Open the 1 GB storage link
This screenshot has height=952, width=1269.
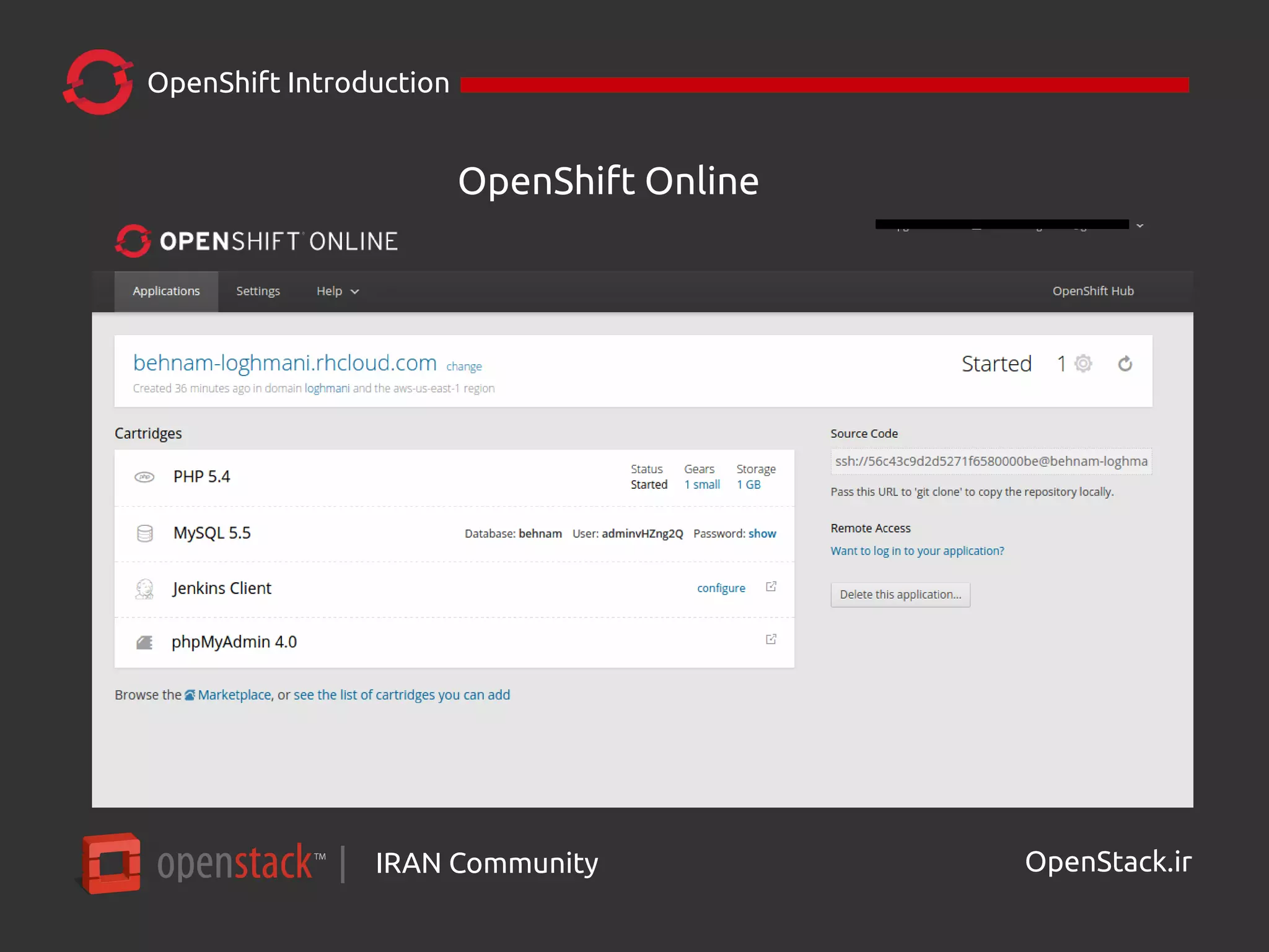click(x=749, y=484)
